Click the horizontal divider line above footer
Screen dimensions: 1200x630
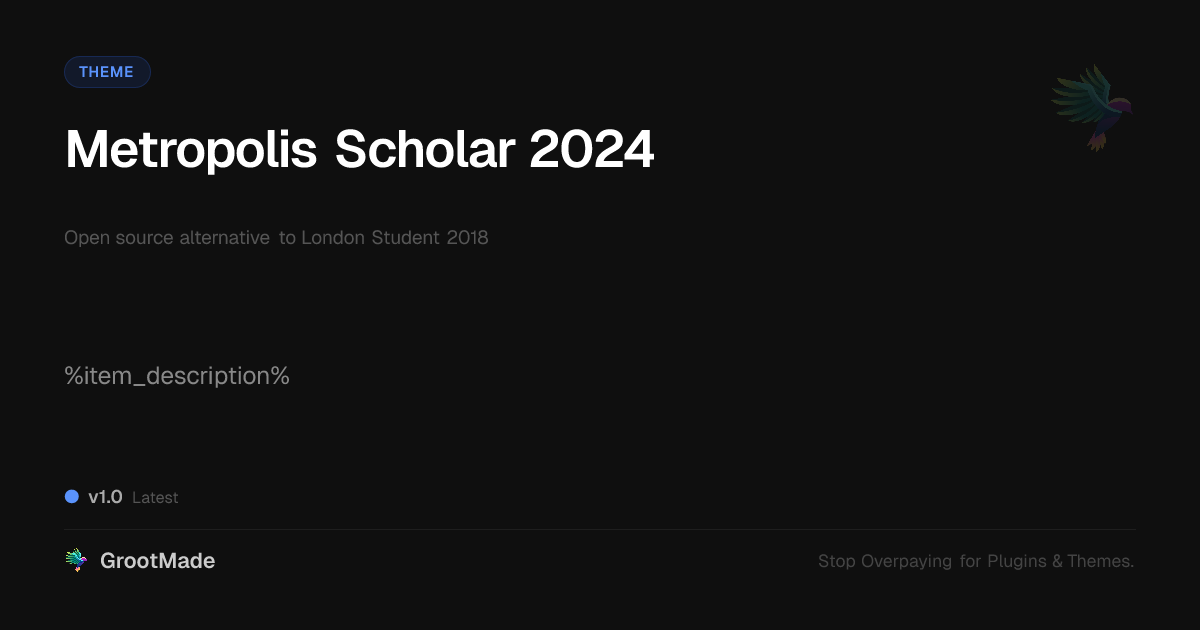[x=600, y=529]
